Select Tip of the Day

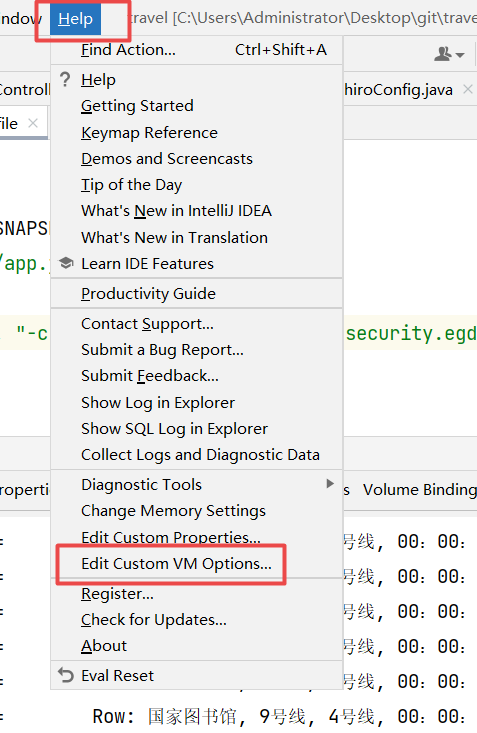coord(131,185)
